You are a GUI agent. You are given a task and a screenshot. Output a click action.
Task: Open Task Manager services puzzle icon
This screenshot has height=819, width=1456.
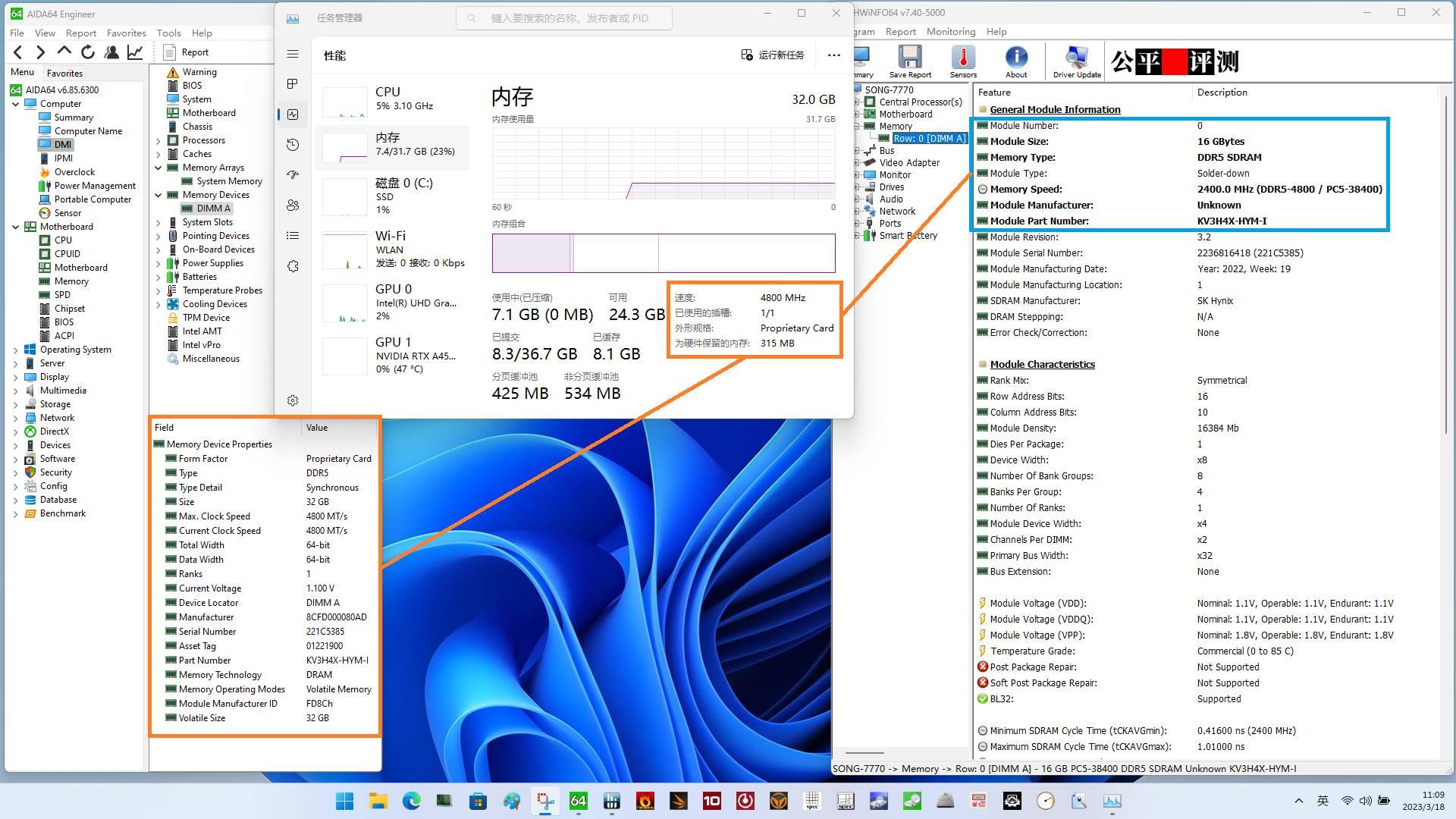tap(293, 266)
